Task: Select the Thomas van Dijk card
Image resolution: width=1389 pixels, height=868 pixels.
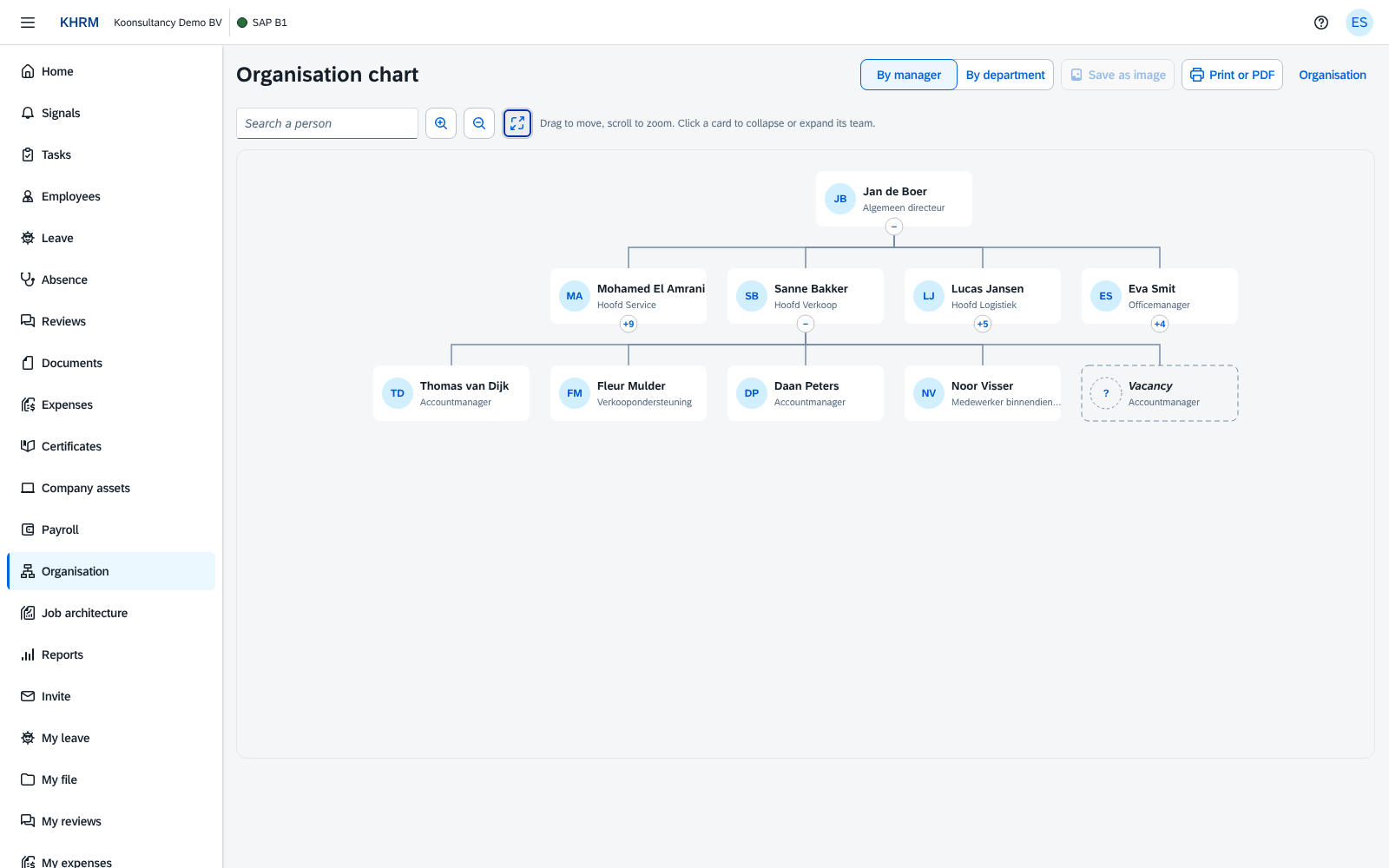Action: [451, 393]
